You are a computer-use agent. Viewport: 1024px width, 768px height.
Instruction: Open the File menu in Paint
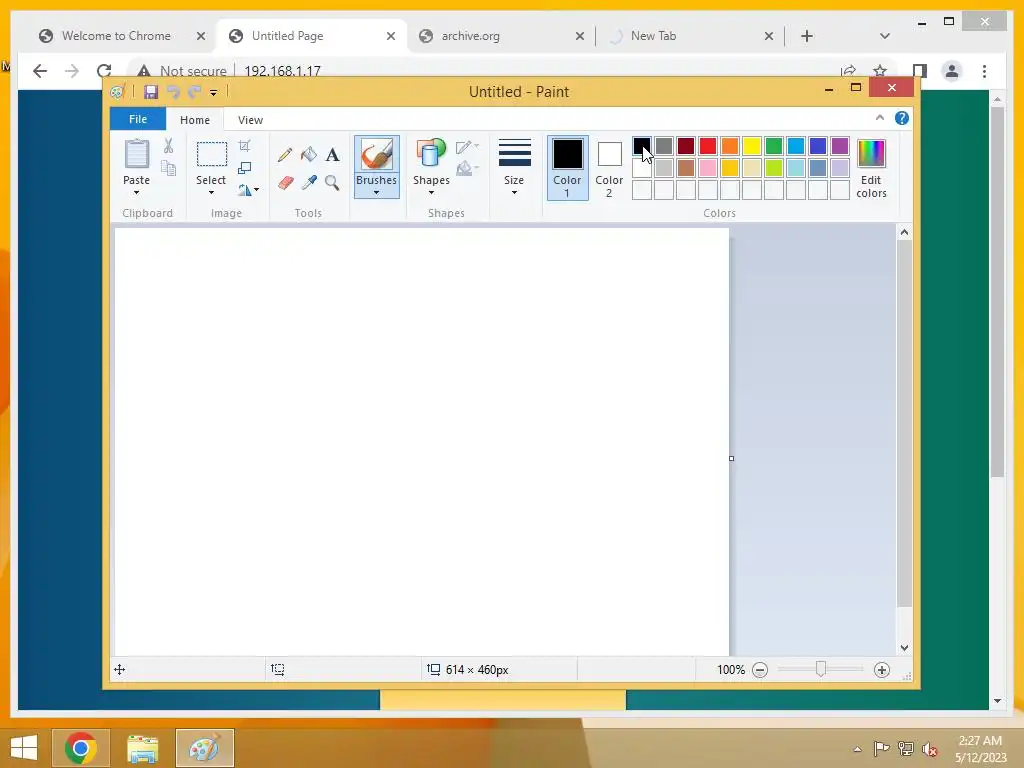pyautogui.click(x=138, y=119)
